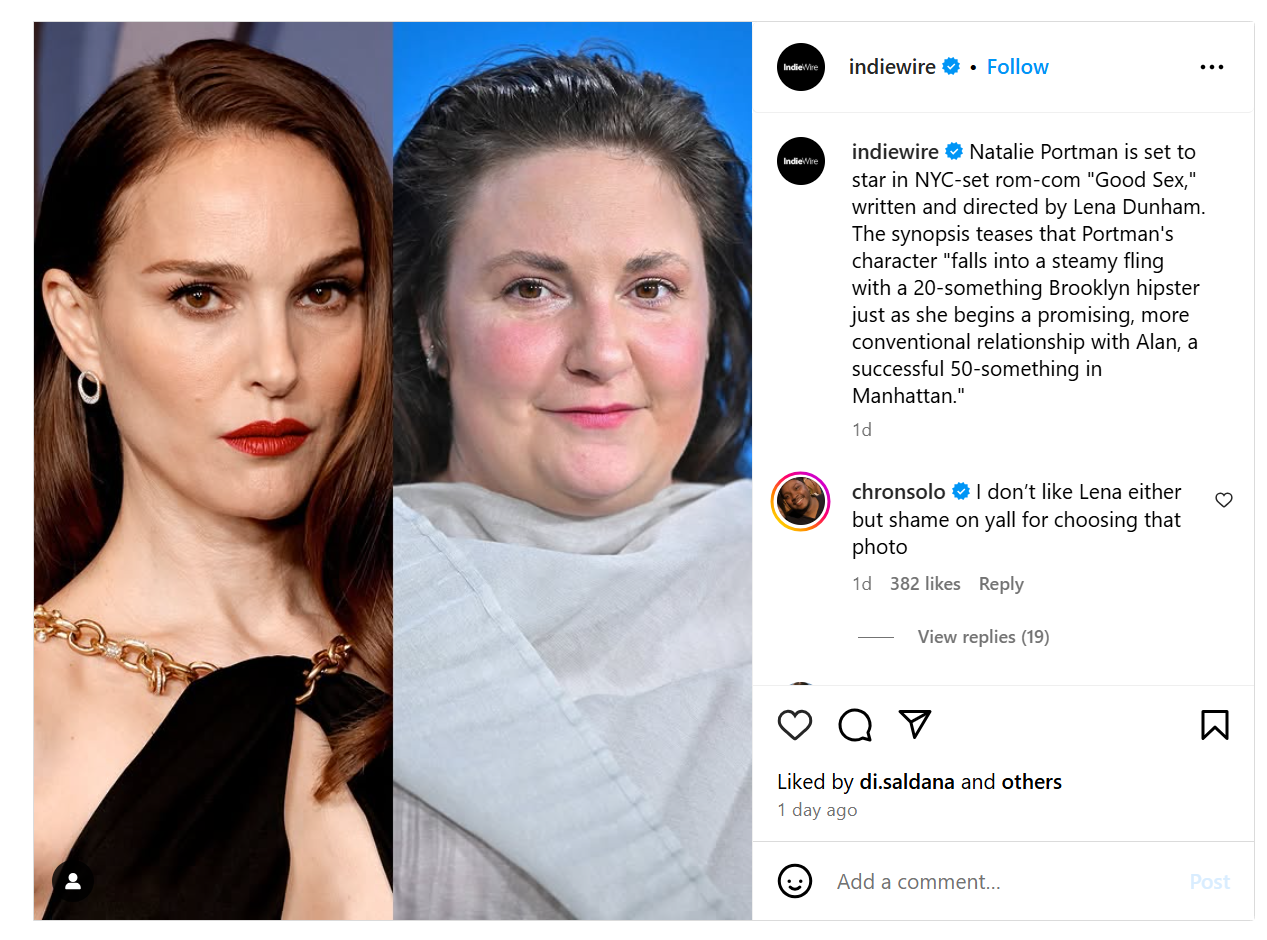Viewport: 1267px width, 940px height.
Task: Open the comment bubble icon
Action: [x=855, y=725]
